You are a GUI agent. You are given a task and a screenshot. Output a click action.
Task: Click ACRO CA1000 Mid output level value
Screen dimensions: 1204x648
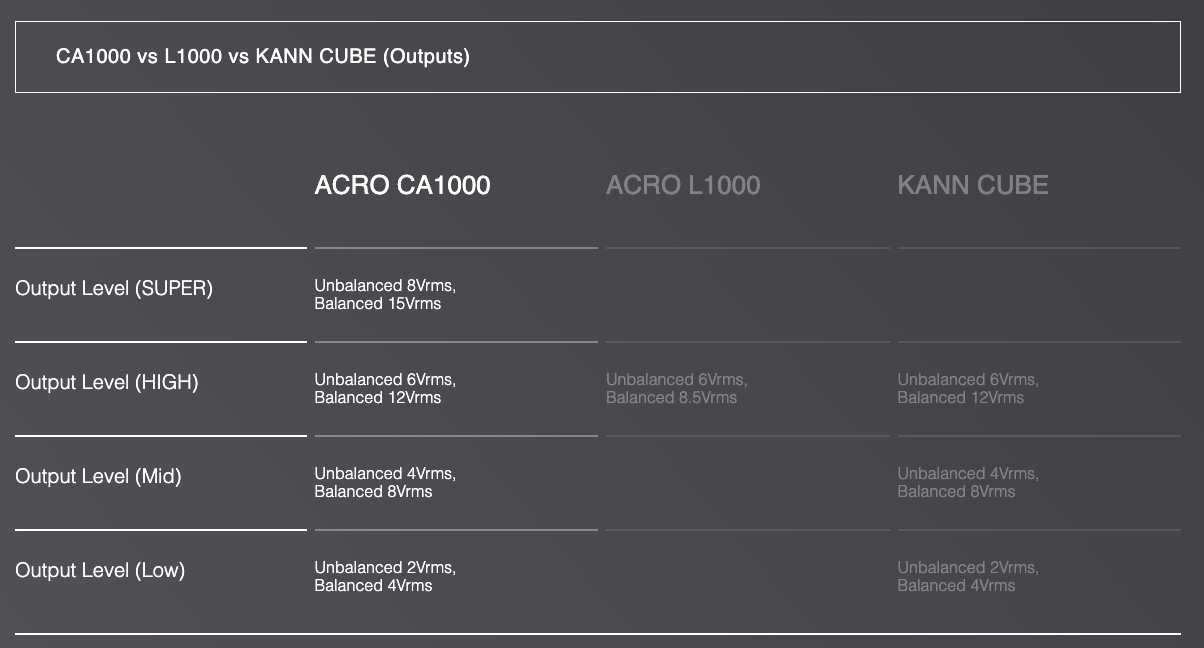[x=385, y=483]
